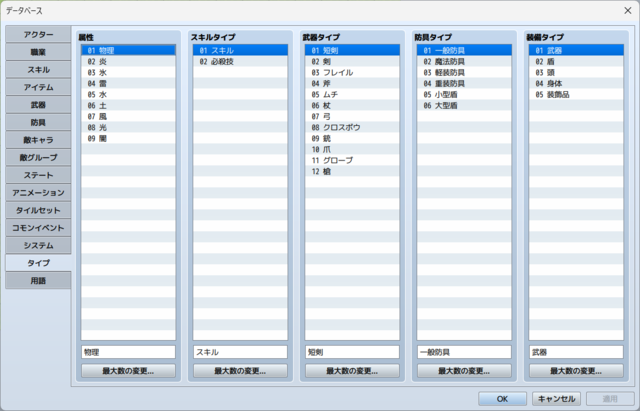
Task: Open the アニメーション tab
Action: click(x=38, y=193)
